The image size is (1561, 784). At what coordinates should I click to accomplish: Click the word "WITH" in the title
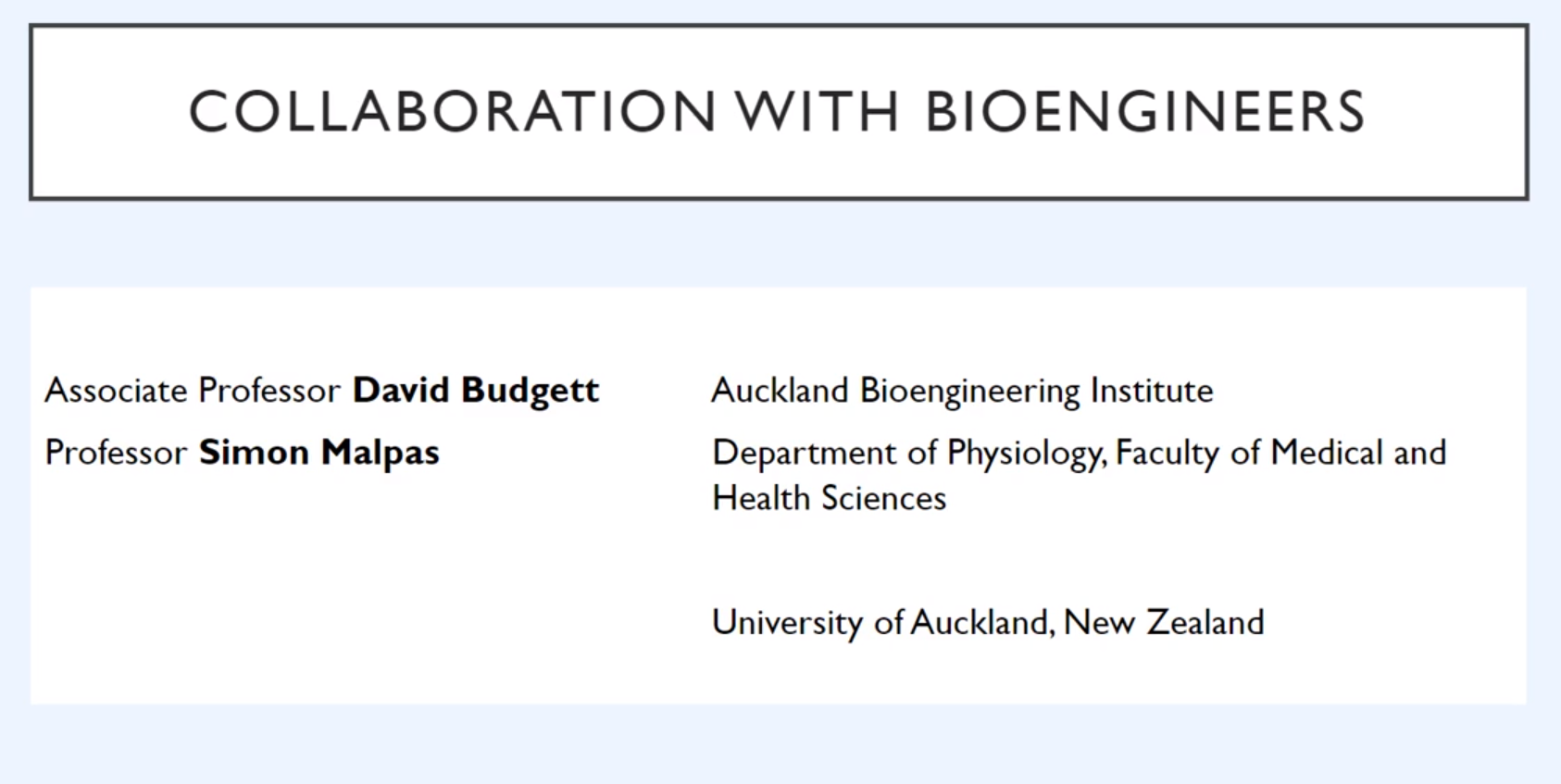(x=818, y=112)
